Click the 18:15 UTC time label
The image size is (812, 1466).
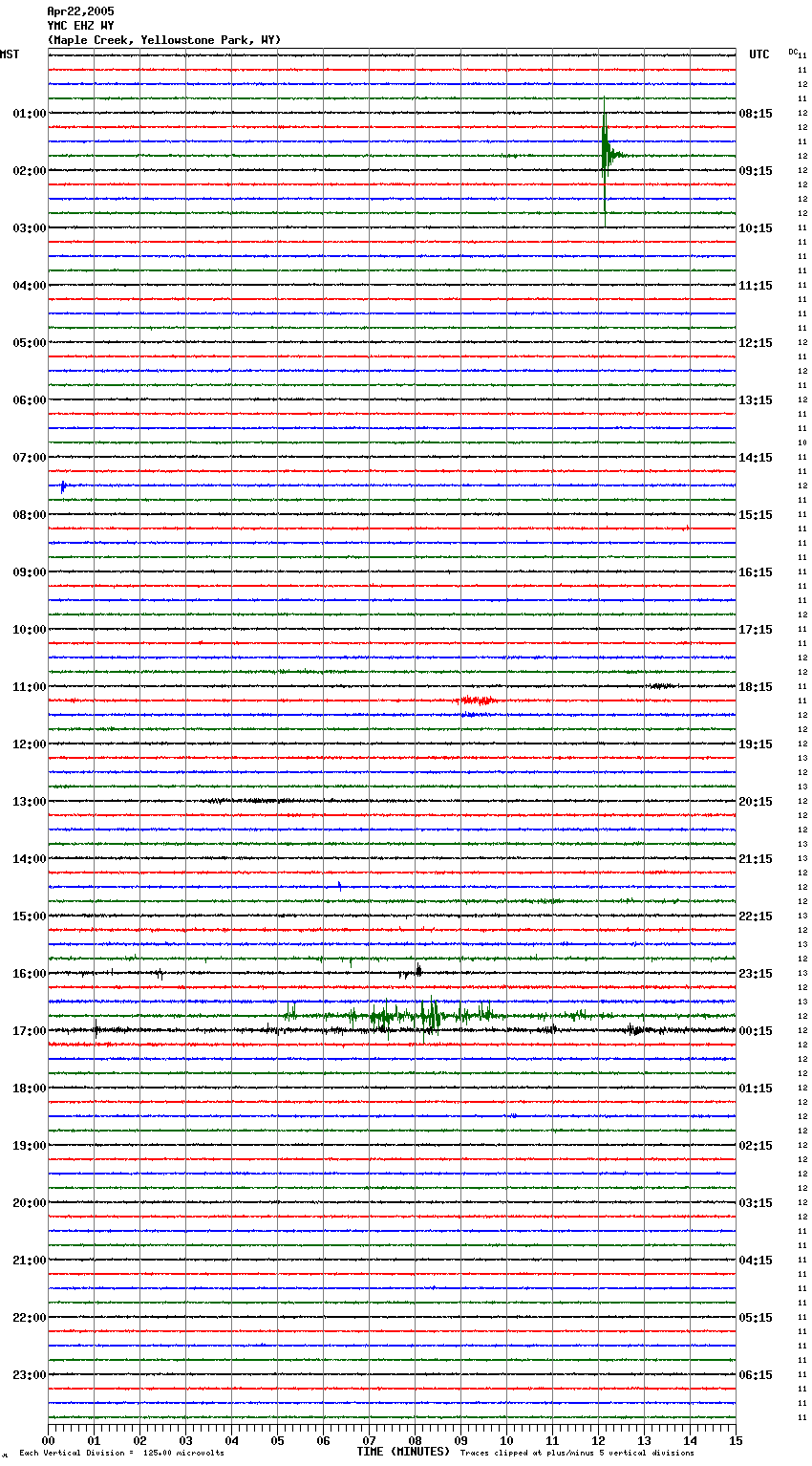click(x=756, y=687)
